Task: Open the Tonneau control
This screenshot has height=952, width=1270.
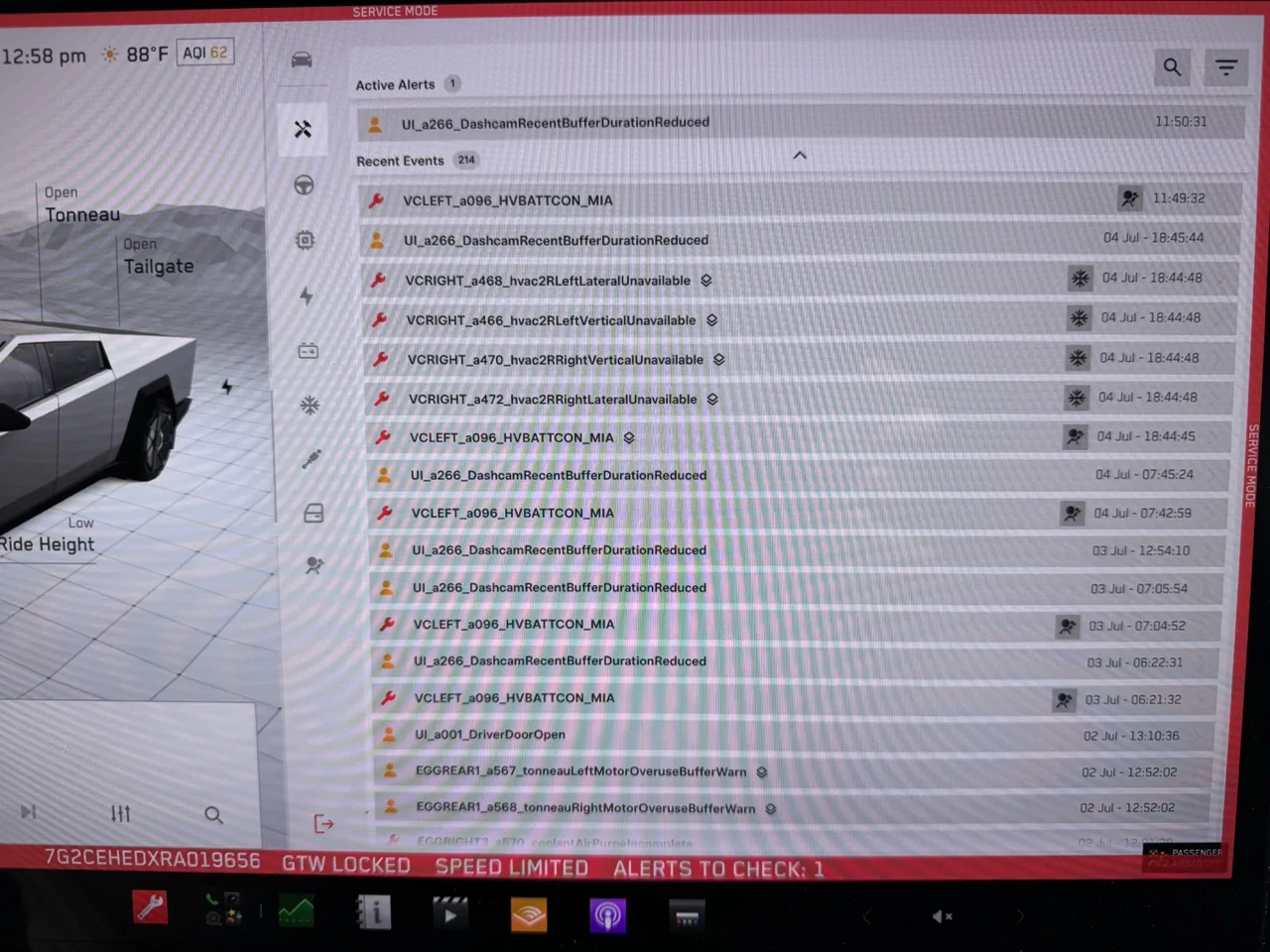Action: click(x=82, y=205)
